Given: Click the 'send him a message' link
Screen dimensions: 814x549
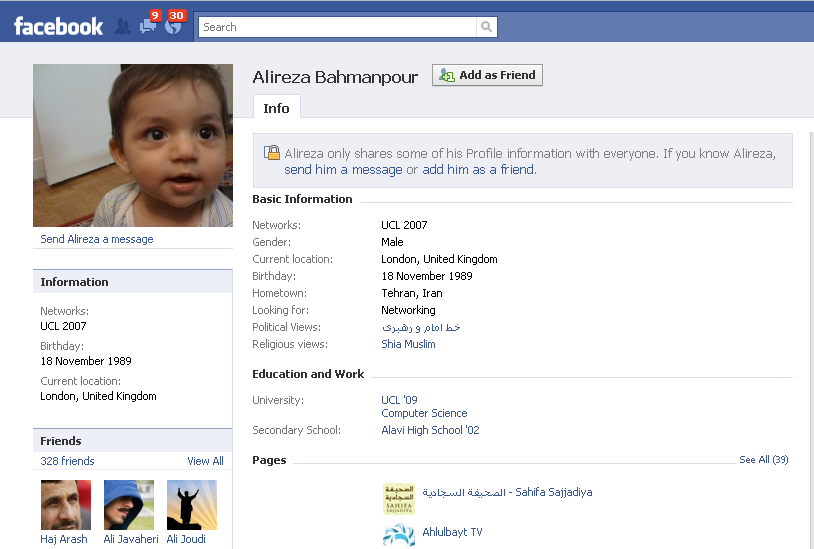Looking at the screenshot, I should (343, 170).
